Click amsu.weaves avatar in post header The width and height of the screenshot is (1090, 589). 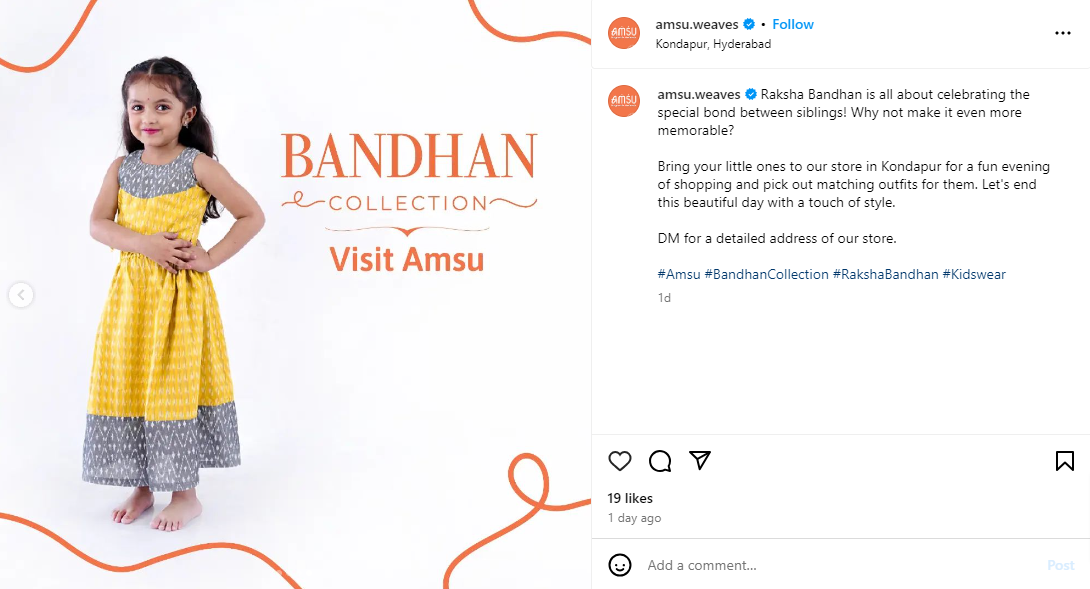pyautogui.click(x=624, y=33)
